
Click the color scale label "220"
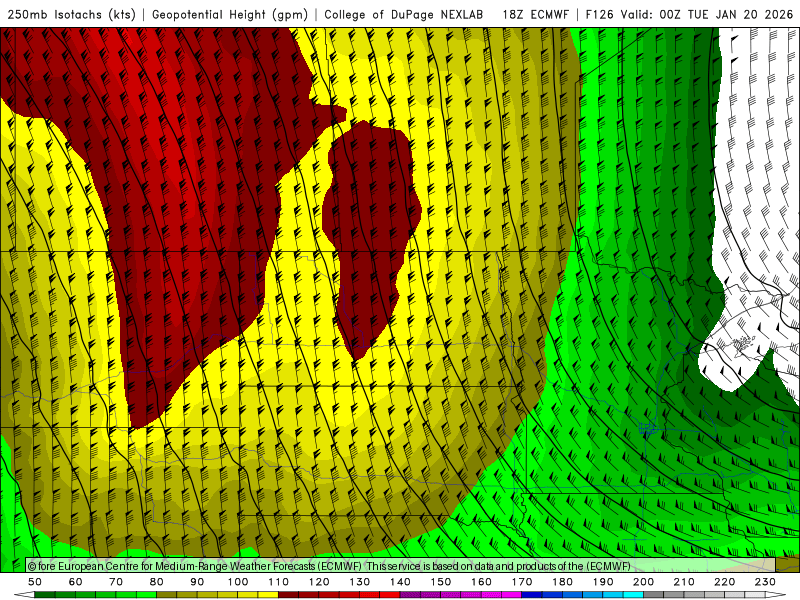tap(724, 582)
